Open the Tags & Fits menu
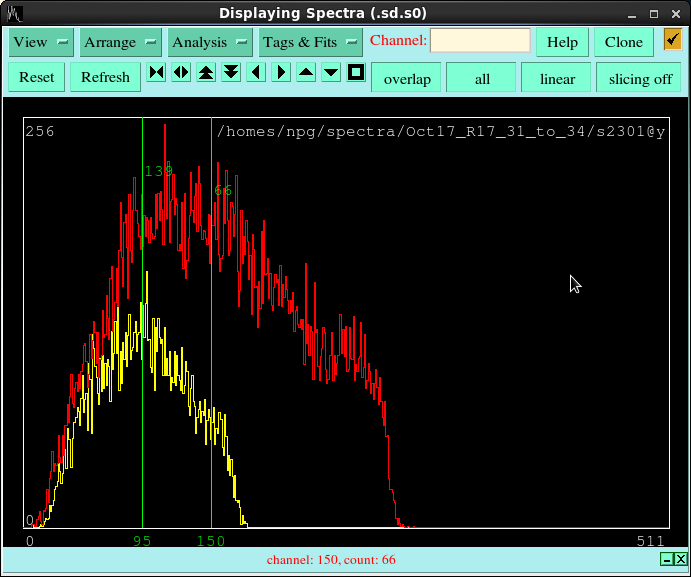 point(310,42)
